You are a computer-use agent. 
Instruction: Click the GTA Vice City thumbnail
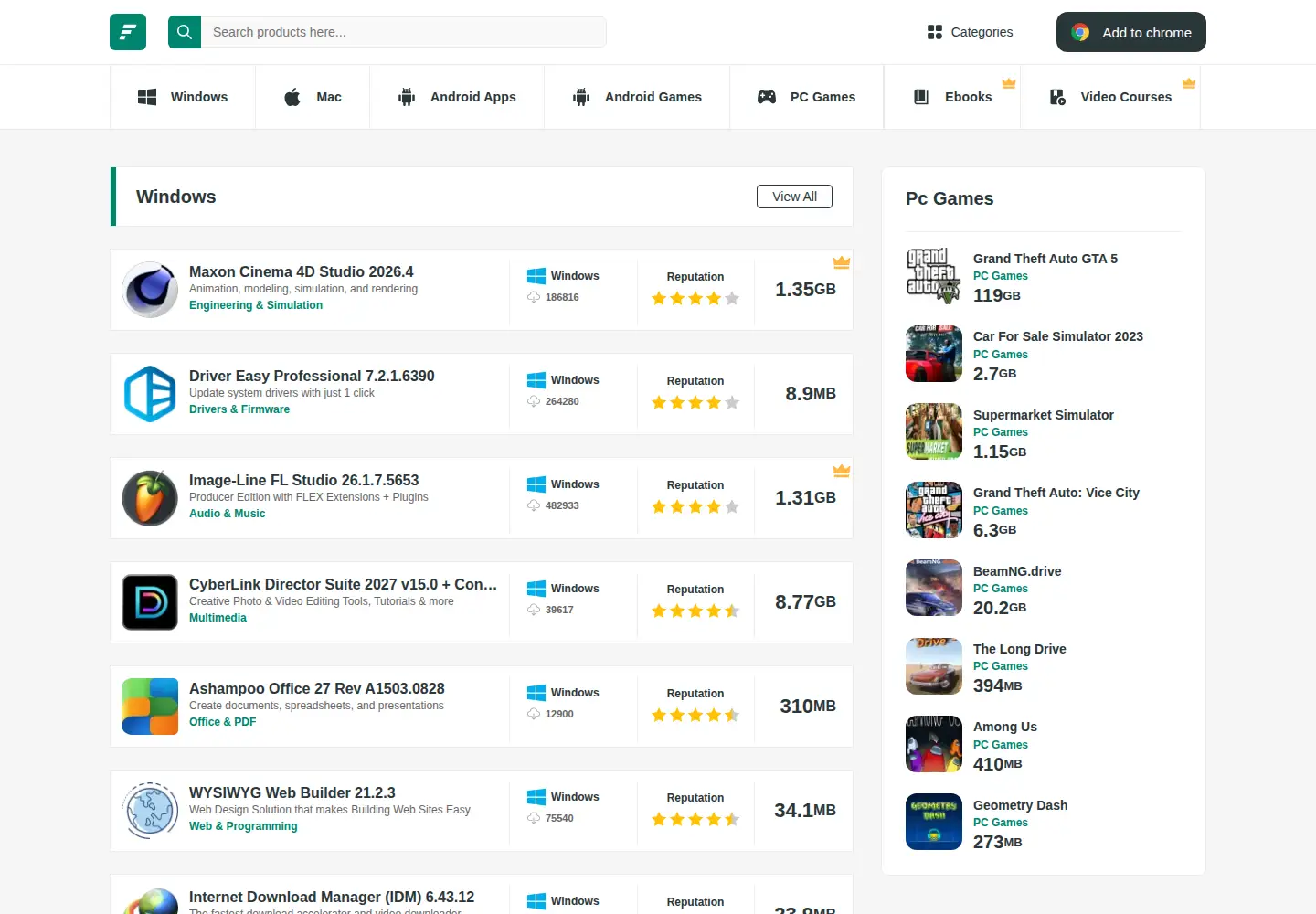[934, 510]
